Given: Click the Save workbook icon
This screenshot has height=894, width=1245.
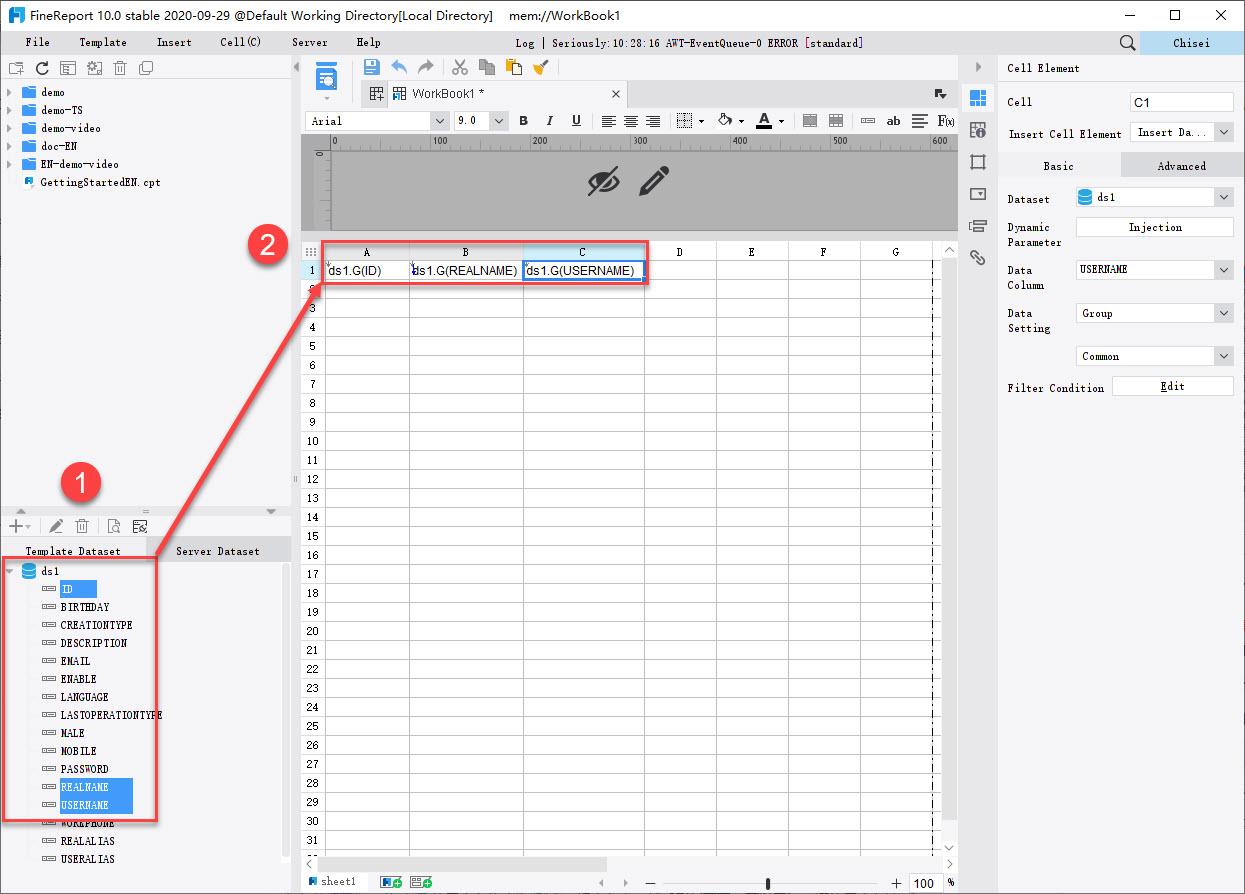Looking at the screenshot, I should (x=371, y=66).
